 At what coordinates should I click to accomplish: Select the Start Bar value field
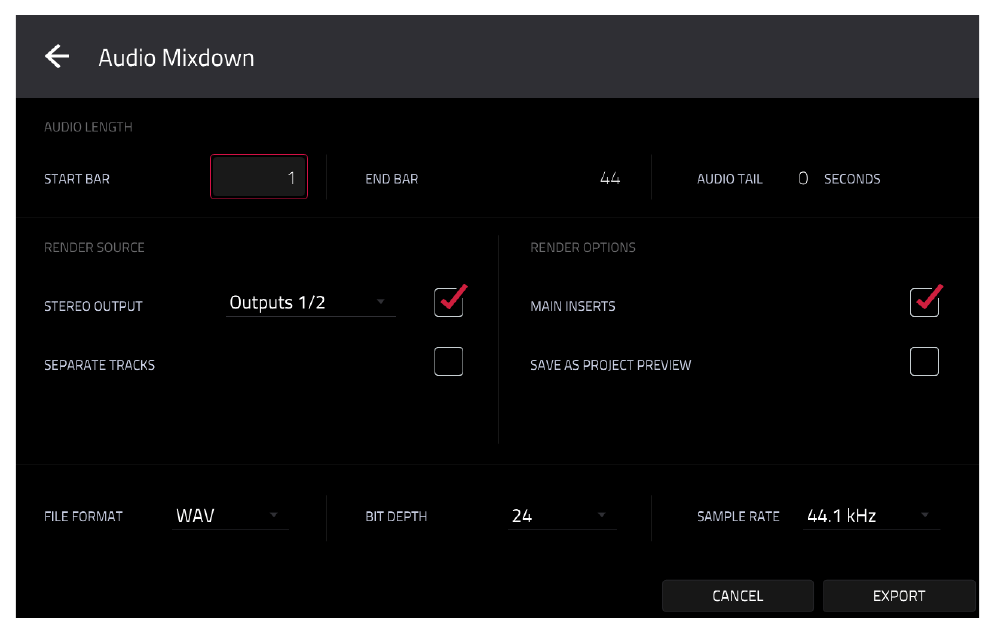click(x=259, y=177)
